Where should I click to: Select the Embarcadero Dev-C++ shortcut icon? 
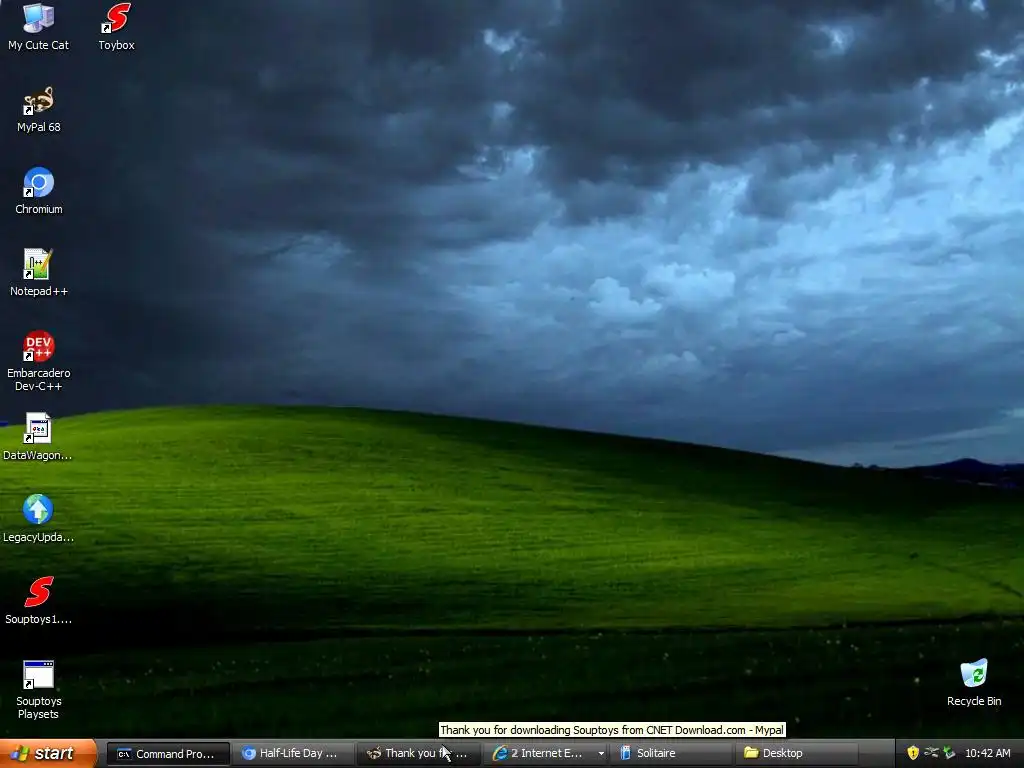[x=39, y=360]
